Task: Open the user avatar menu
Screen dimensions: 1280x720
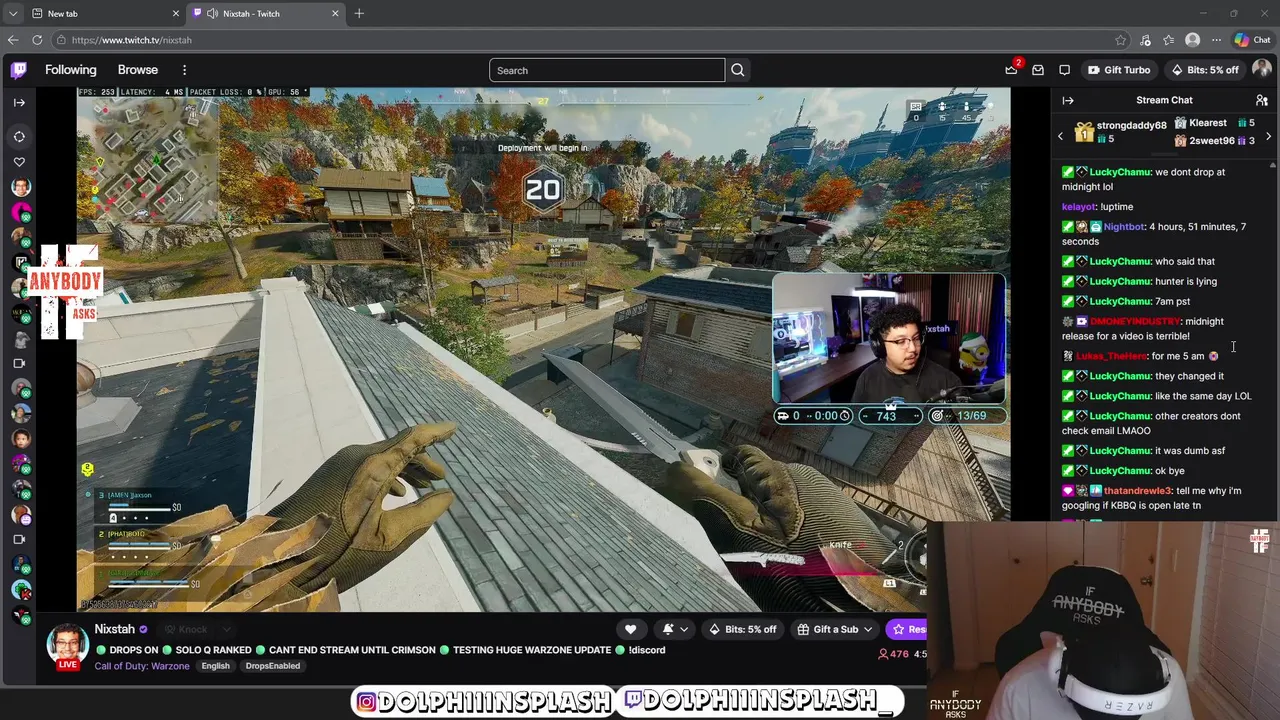Action: (1261, 70)
